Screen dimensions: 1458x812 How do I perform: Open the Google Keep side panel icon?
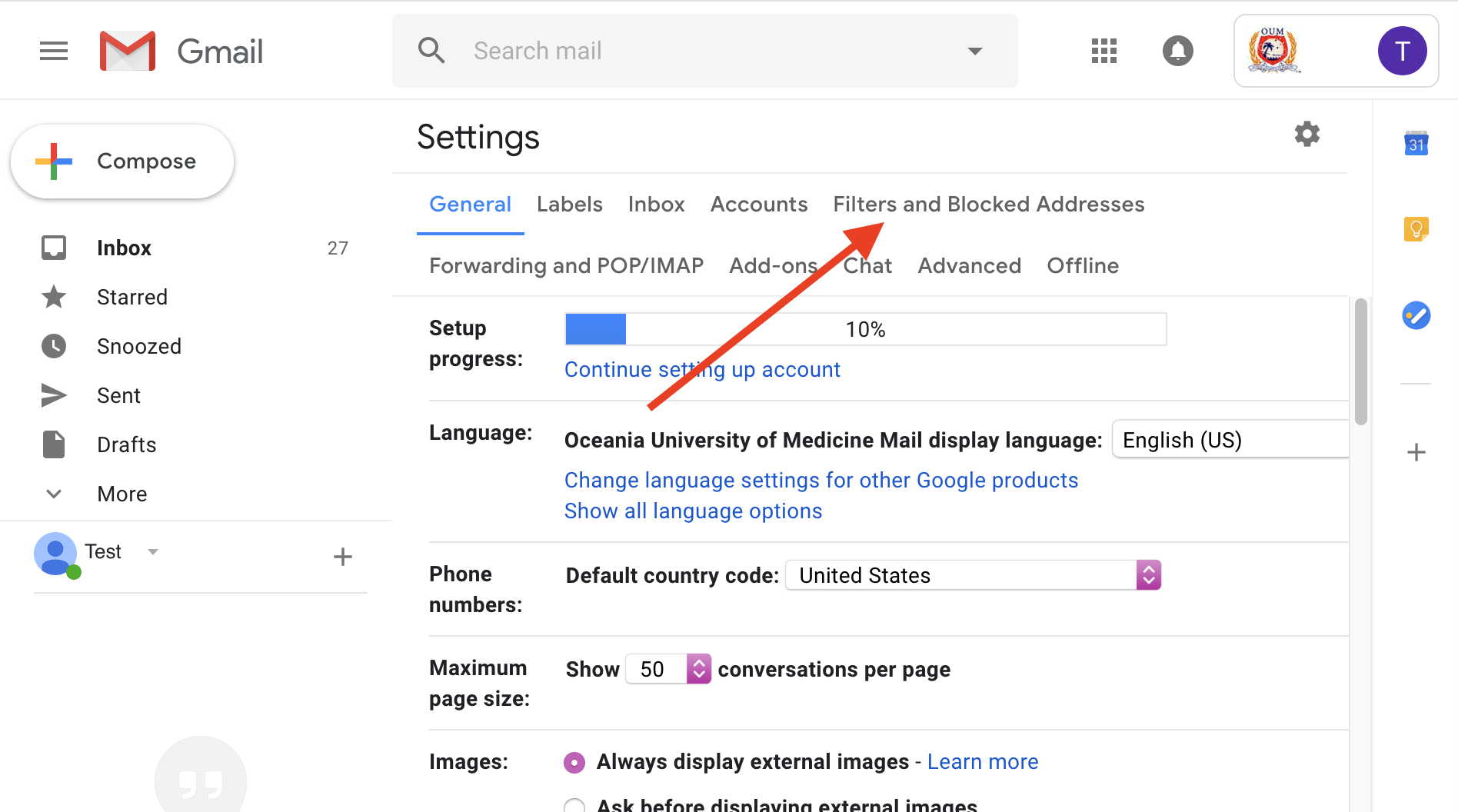[1416, 229]
